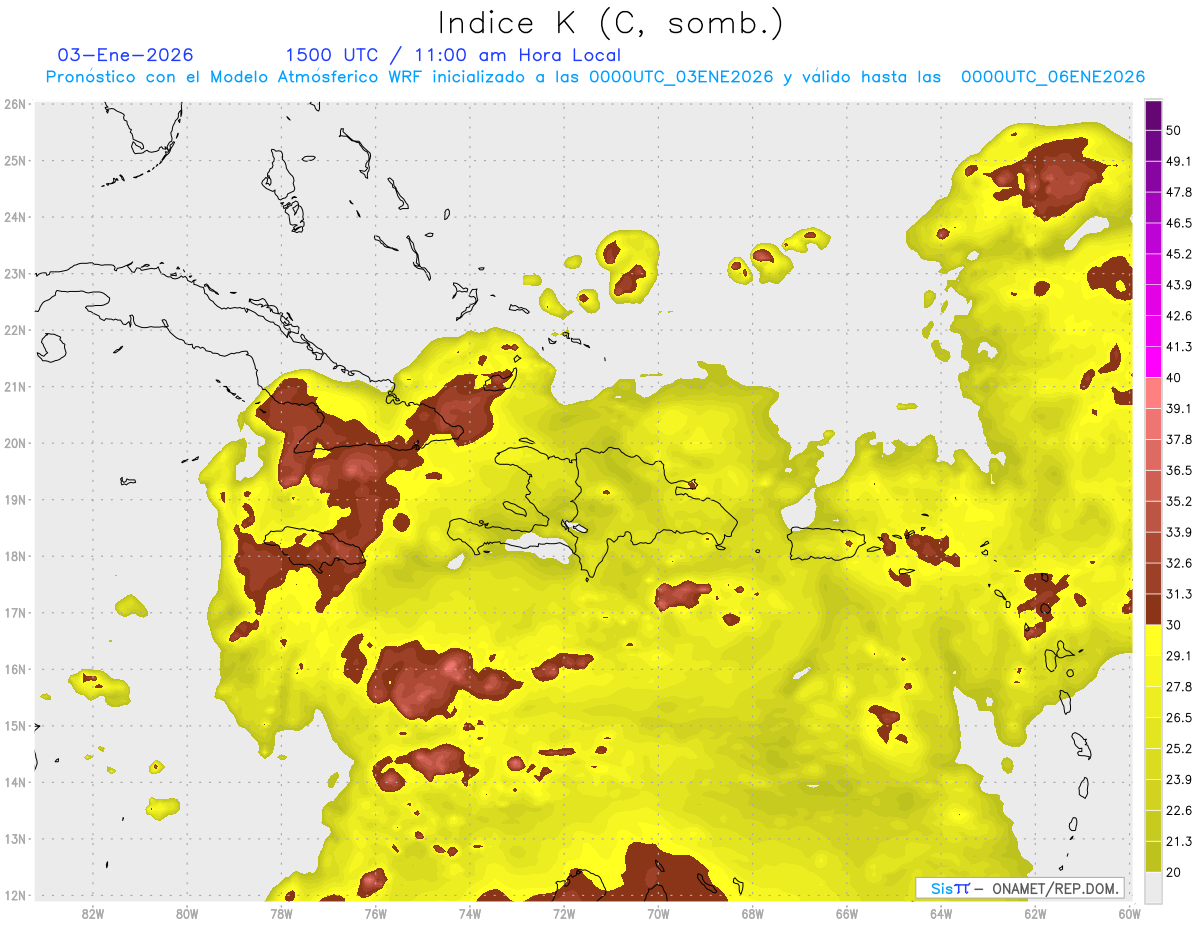1200x927 pixels.
Task: Click the colorbar value '32.6'
Action: (1178, 563)
